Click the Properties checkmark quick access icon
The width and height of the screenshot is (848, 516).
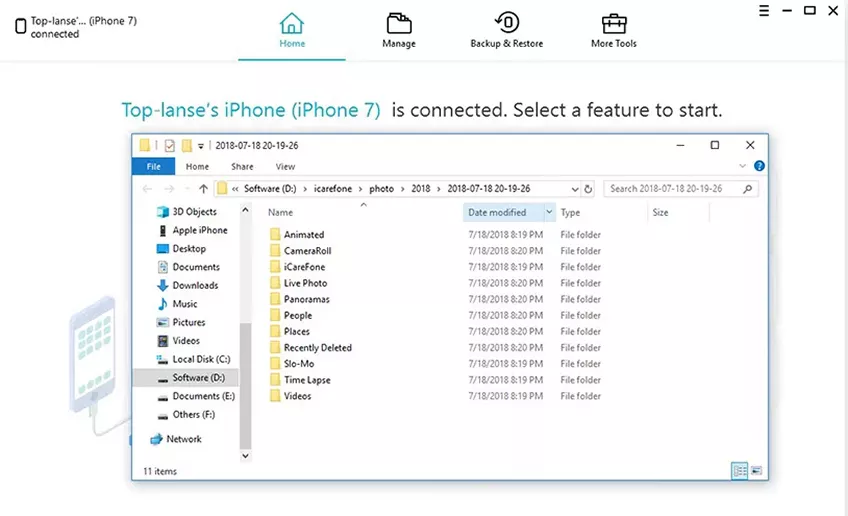(170, 145)
